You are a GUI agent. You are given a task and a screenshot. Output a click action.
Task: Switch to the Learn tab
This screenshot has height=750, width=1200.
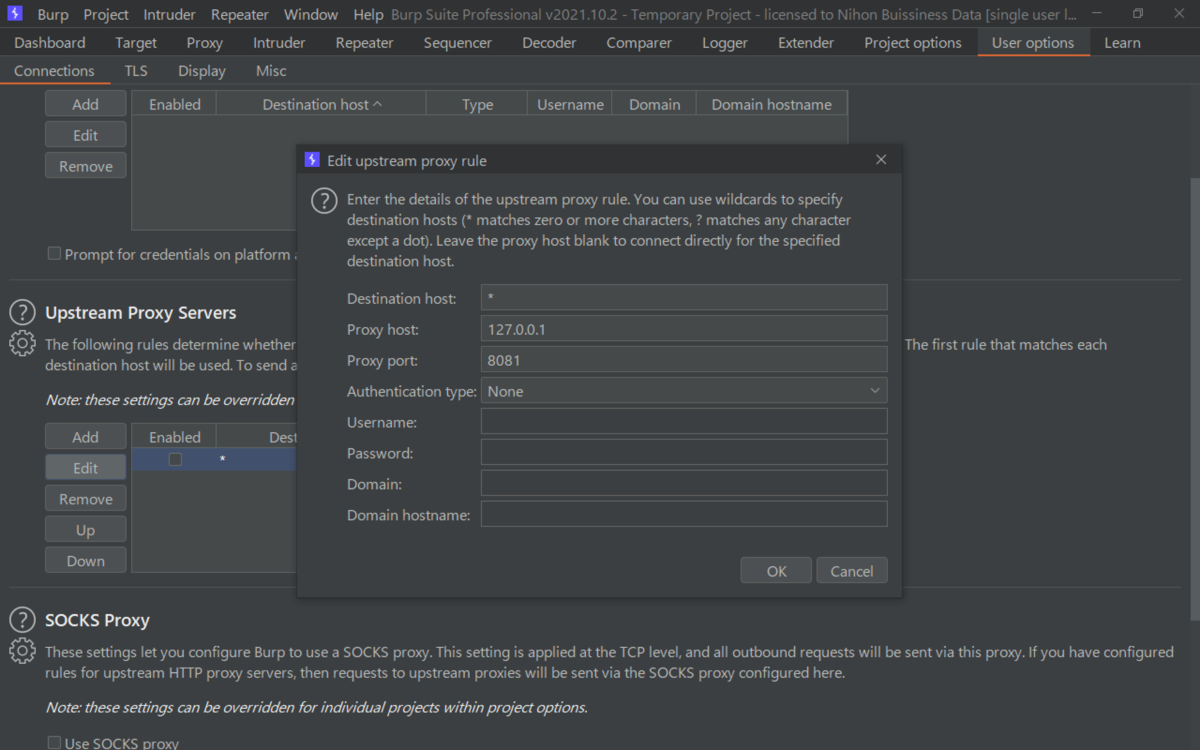(x=1122, y=43)
